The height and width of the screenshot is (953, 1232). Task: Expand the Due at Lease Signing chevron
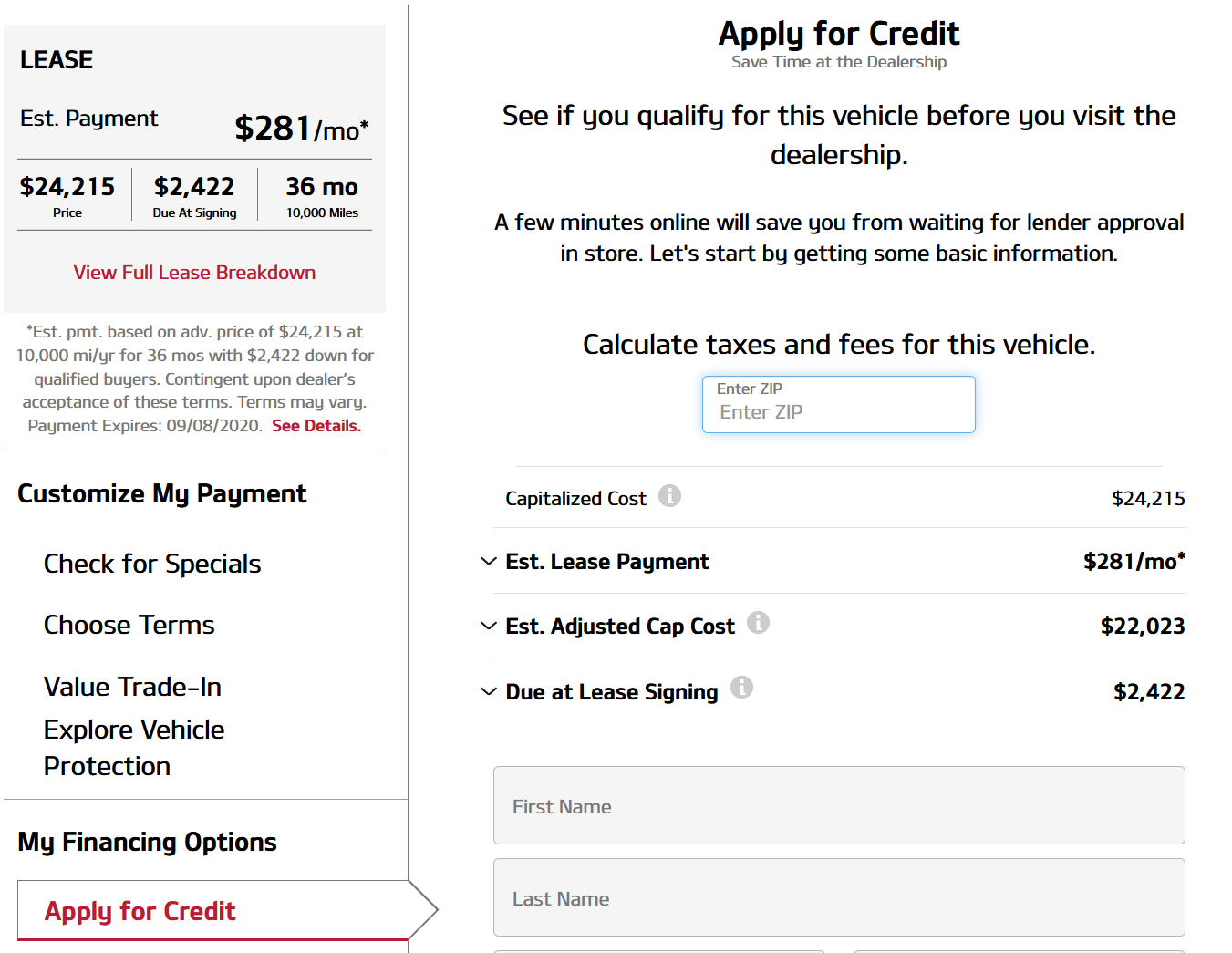489,691
